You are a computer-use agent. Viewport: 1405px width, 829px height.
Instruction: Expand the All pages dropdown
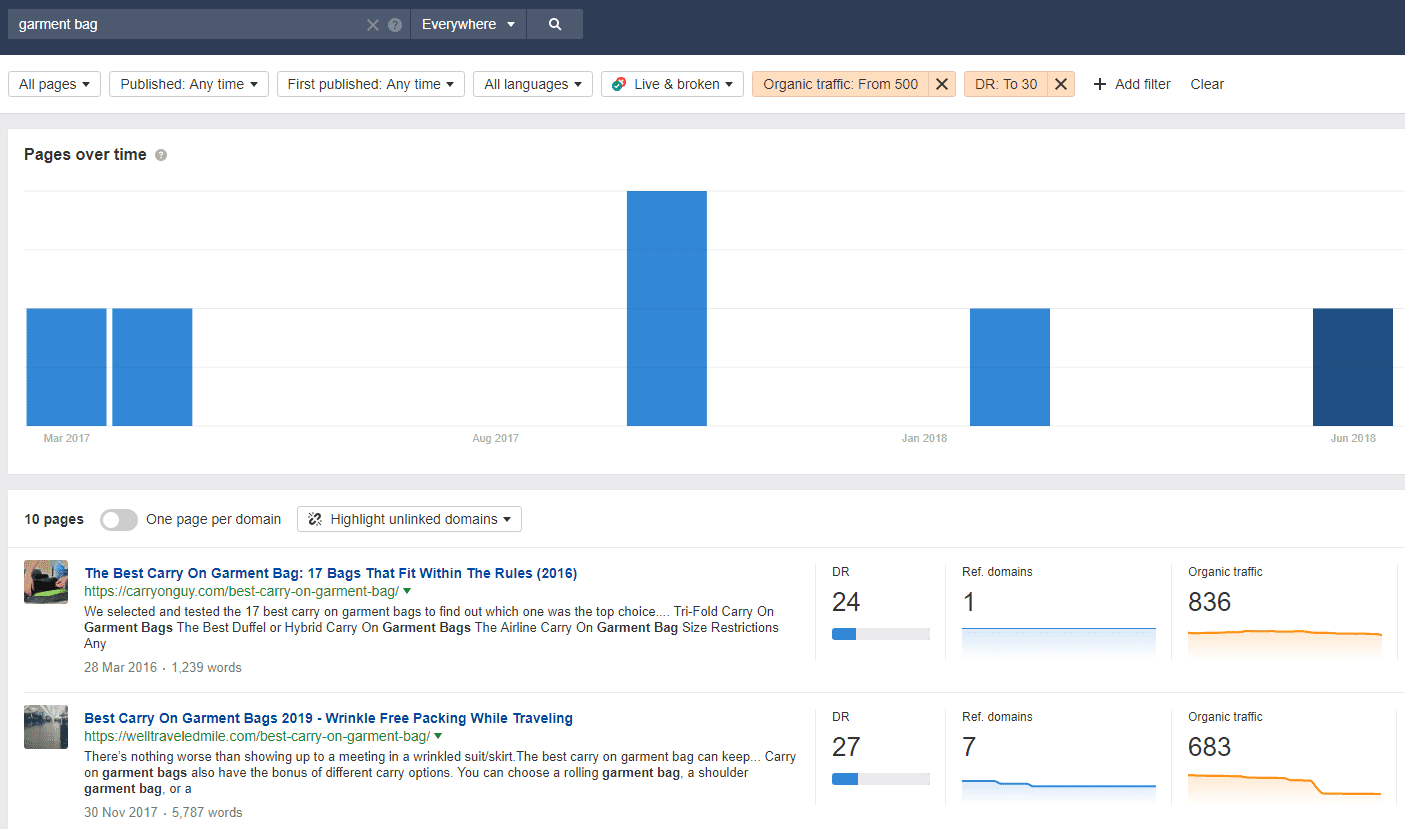(x=55, y=84)
